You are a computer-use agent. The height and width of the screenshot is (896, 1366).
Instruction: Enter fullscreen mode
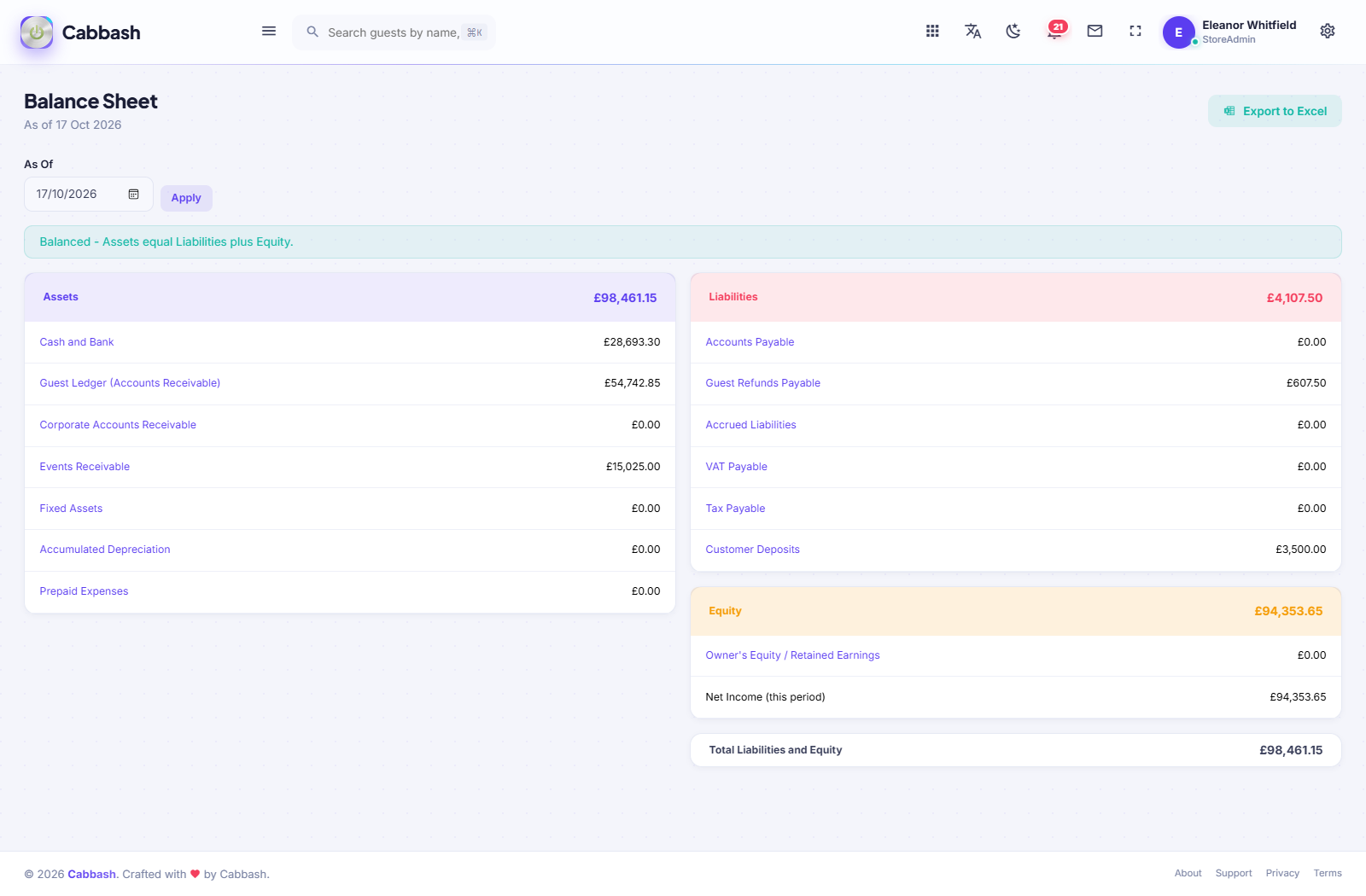pos(1135,32)
